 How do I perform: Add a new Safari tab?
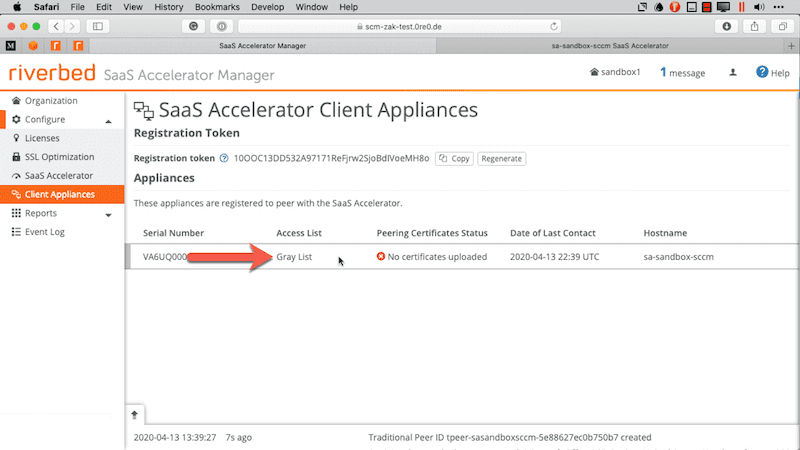click(x=791, y=46)
